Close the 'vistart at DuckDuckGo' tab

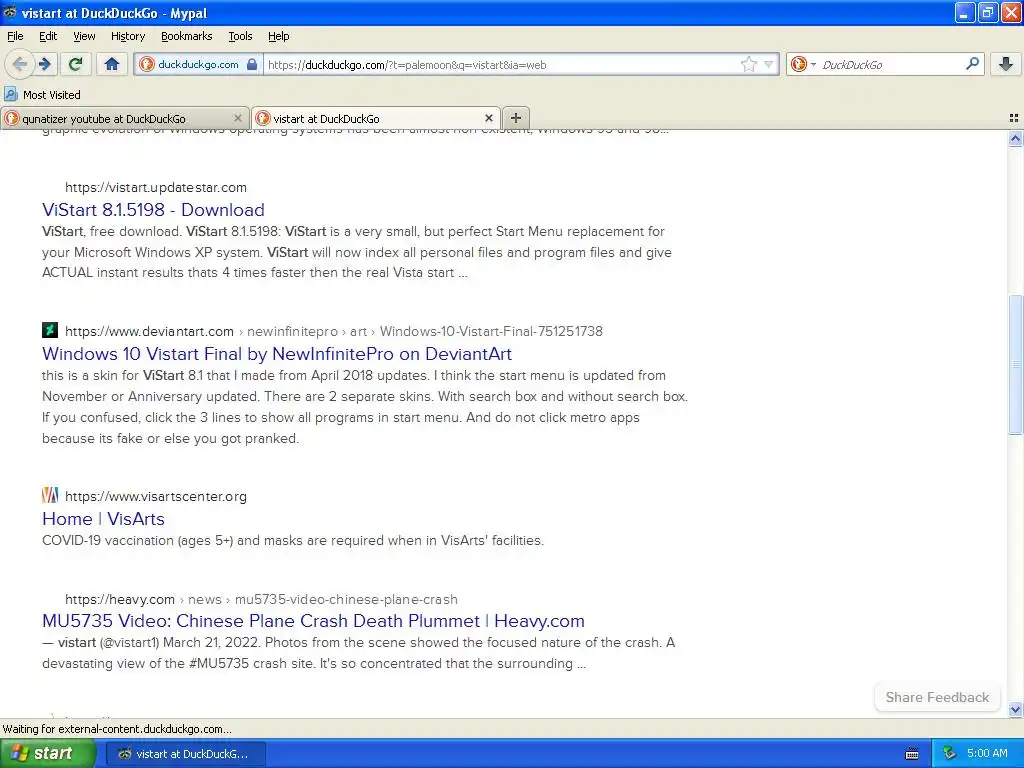tap(488, 118)
